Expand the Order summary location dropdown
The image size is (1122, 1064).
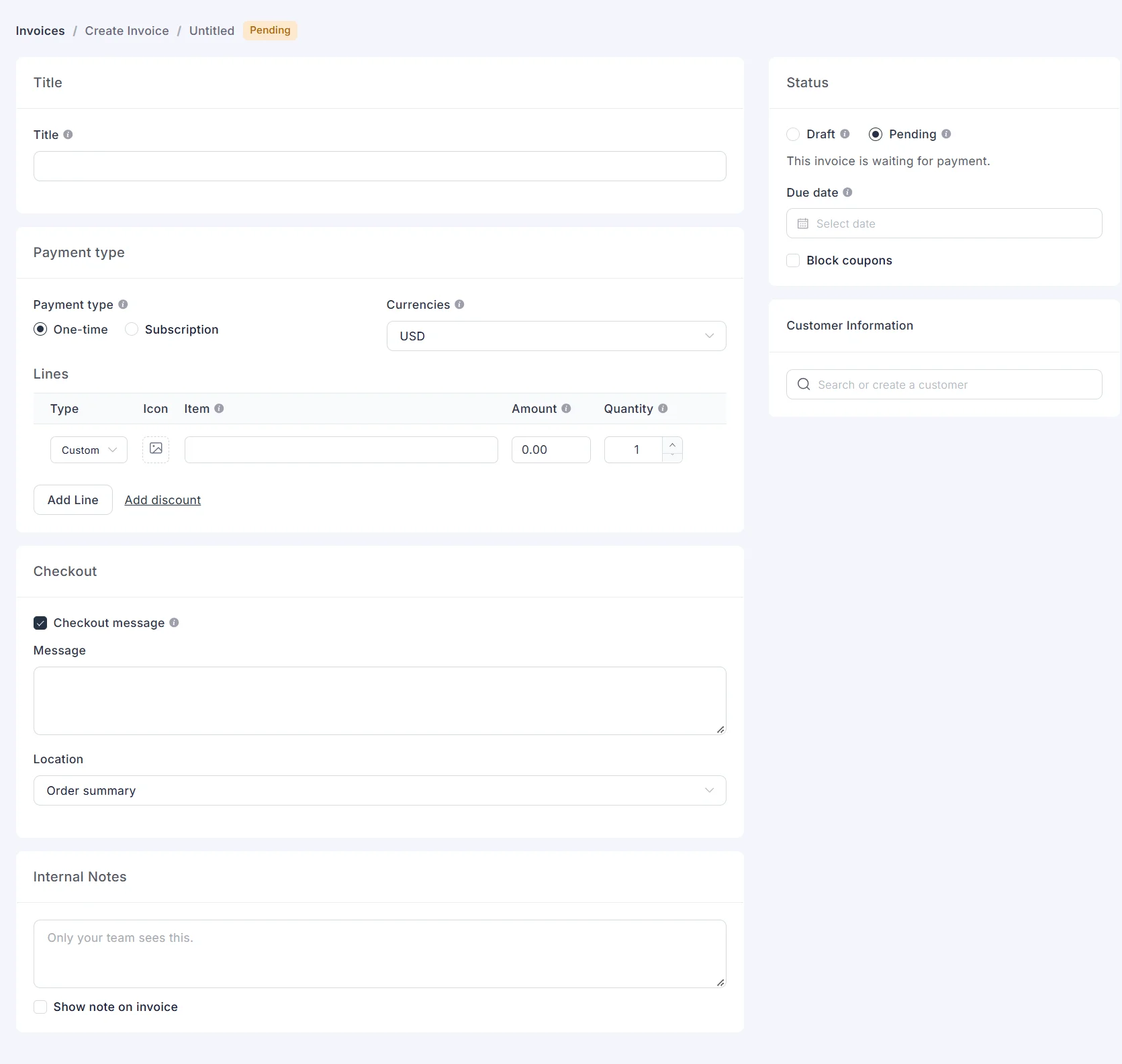[x=379, y=791]
